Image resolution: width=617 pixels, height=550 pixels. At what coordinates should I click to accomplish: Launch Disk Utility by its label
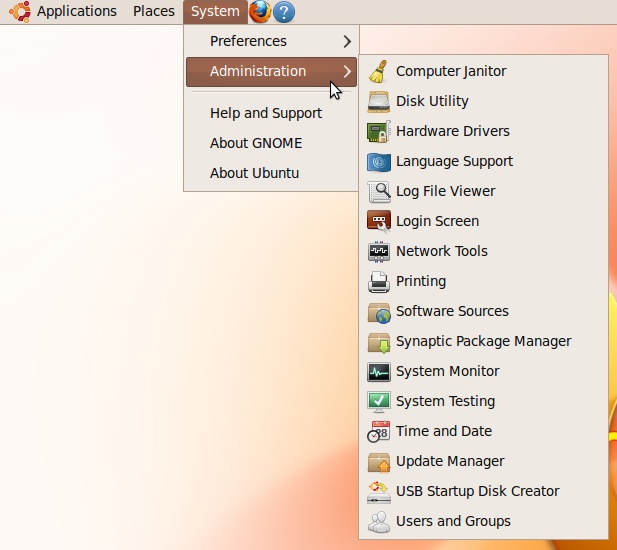(x=432, y=102)
